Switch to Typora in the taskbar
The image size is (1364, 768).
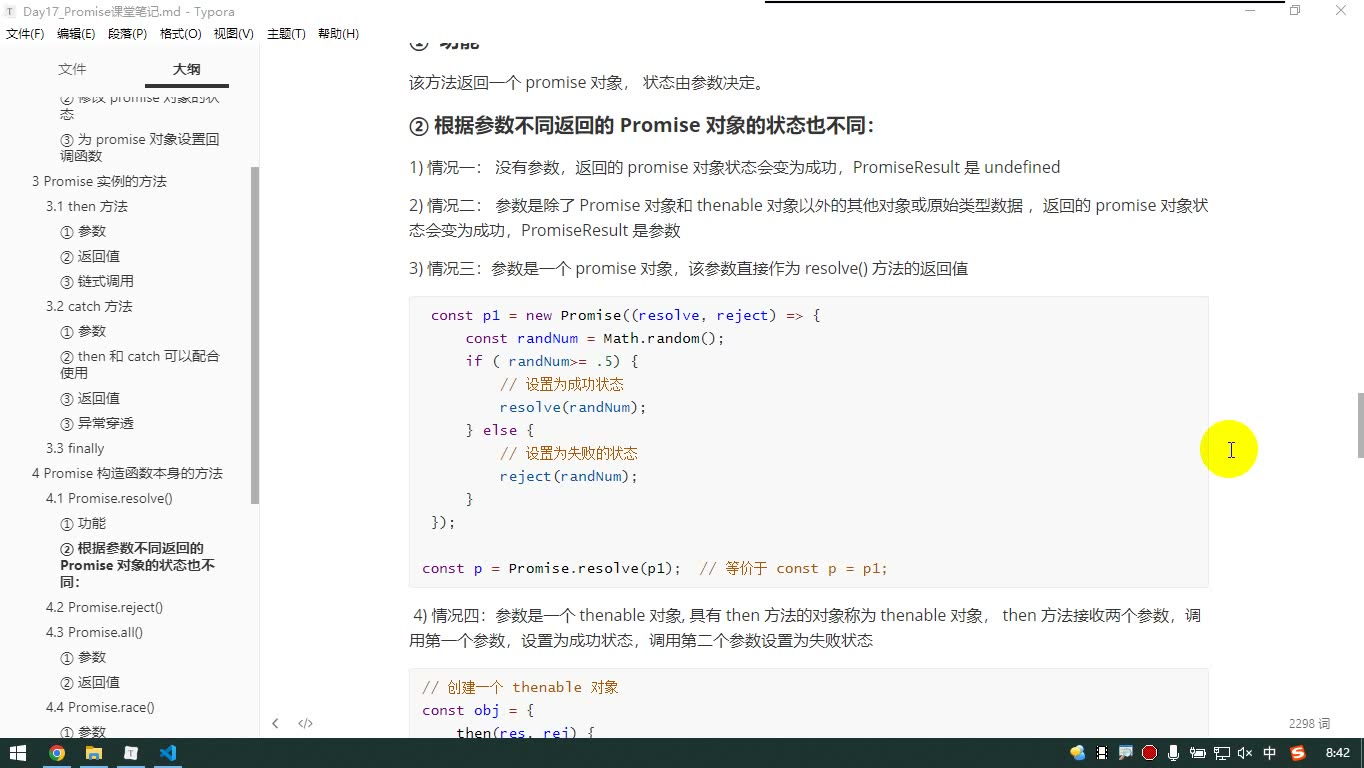(x=131, y=753)
